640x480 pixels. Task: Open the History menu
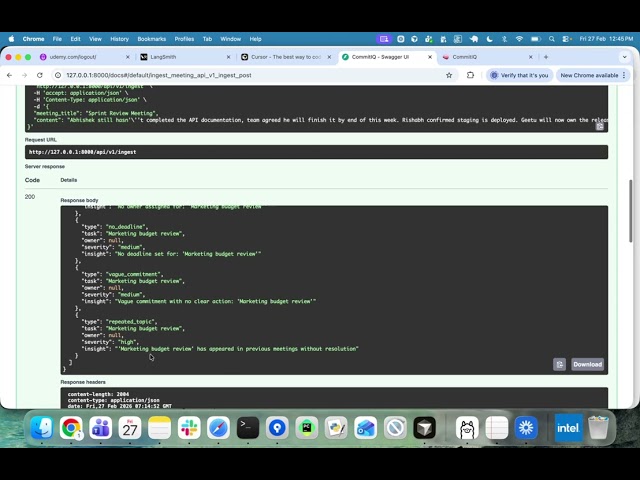click(119, 39)
